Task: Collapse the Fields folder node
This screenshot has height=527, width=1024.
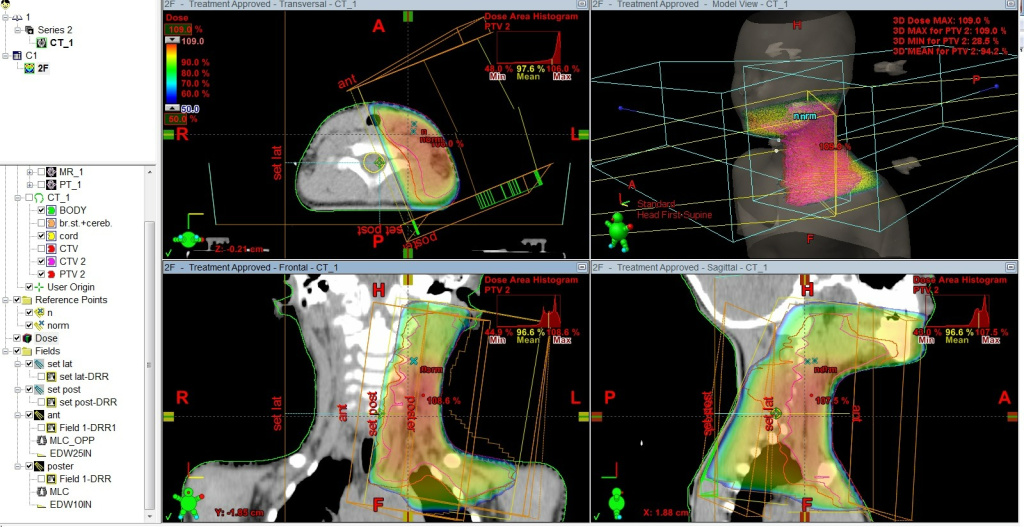Action: [7, 351]
